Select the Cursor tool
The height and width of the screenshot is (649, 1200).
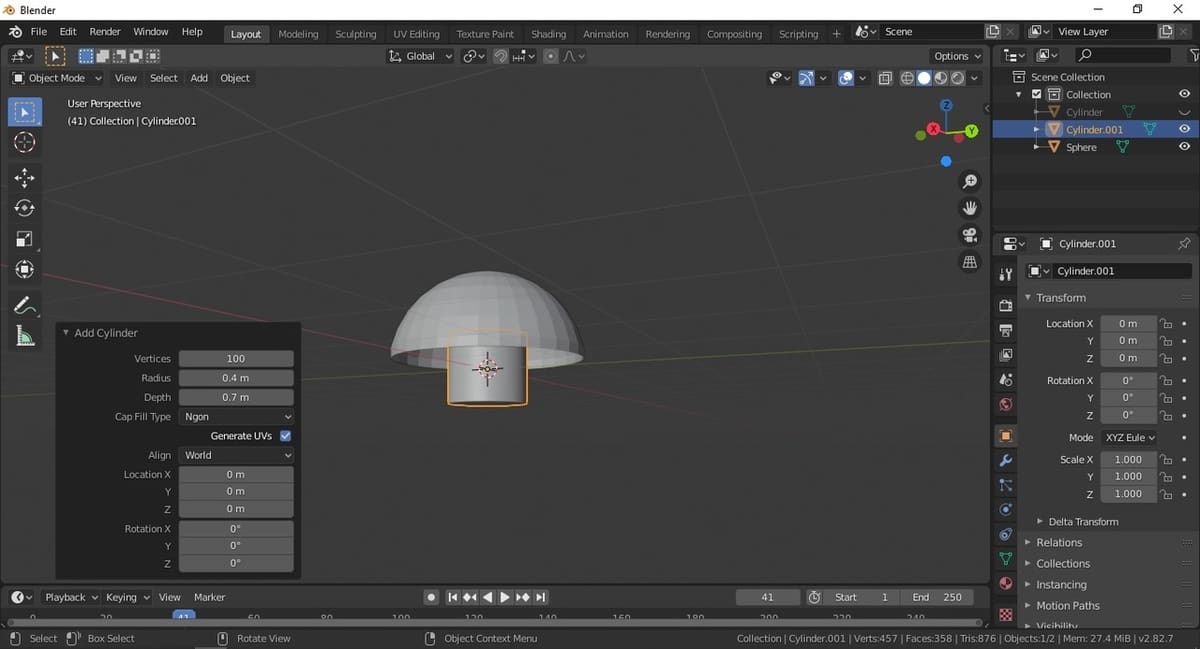point(25,143)
